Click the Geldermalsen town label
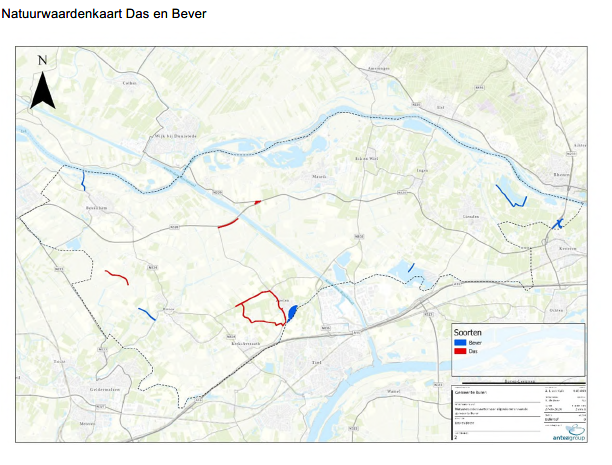 105,389
